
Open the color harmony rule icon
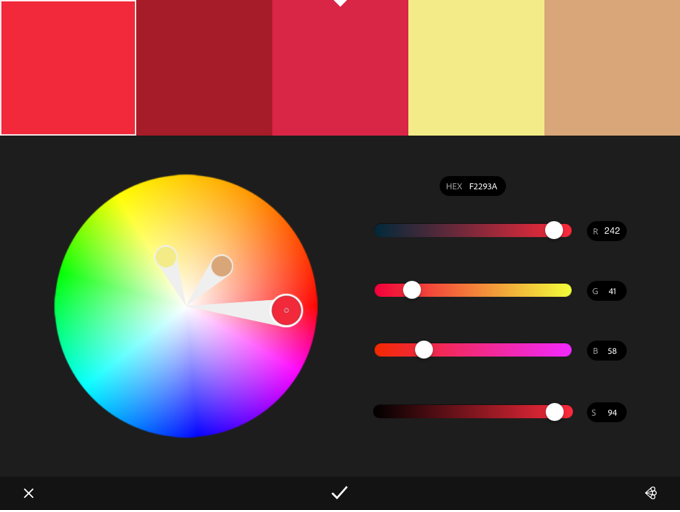point(651,493)
